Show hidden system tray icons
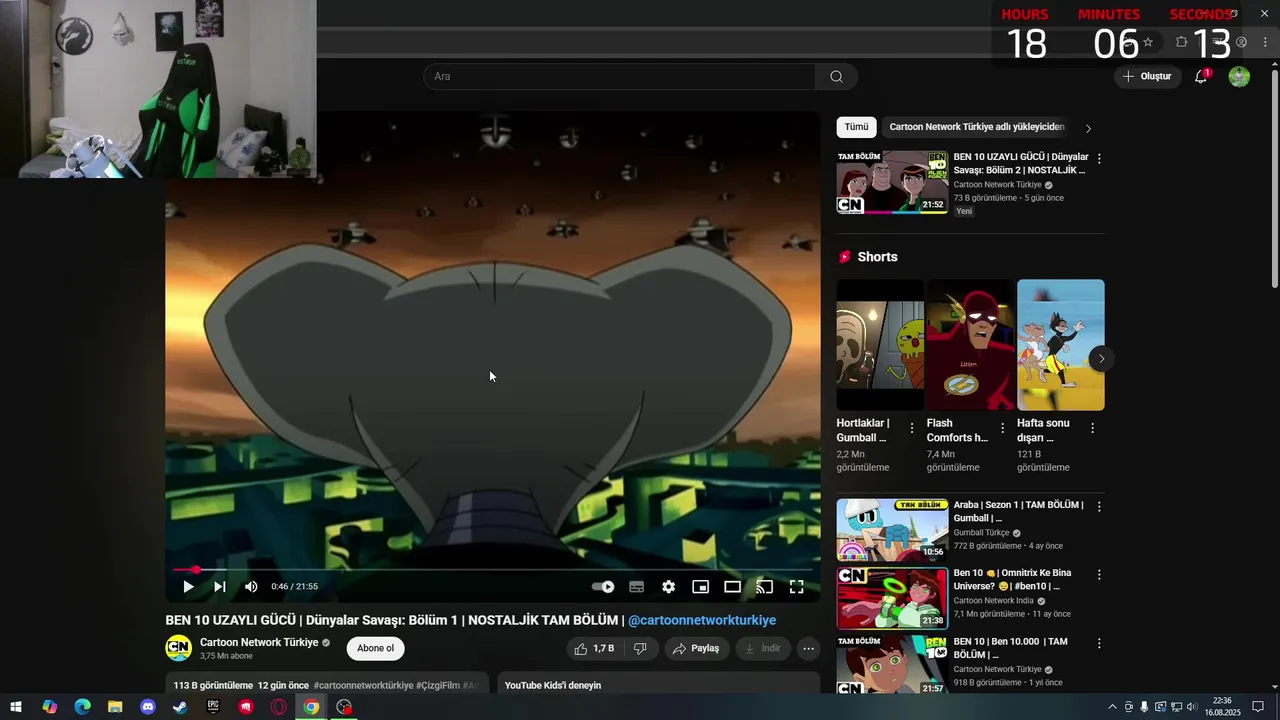The width and height of the screenshot is (1280, 720). (x=1112, y=707)
